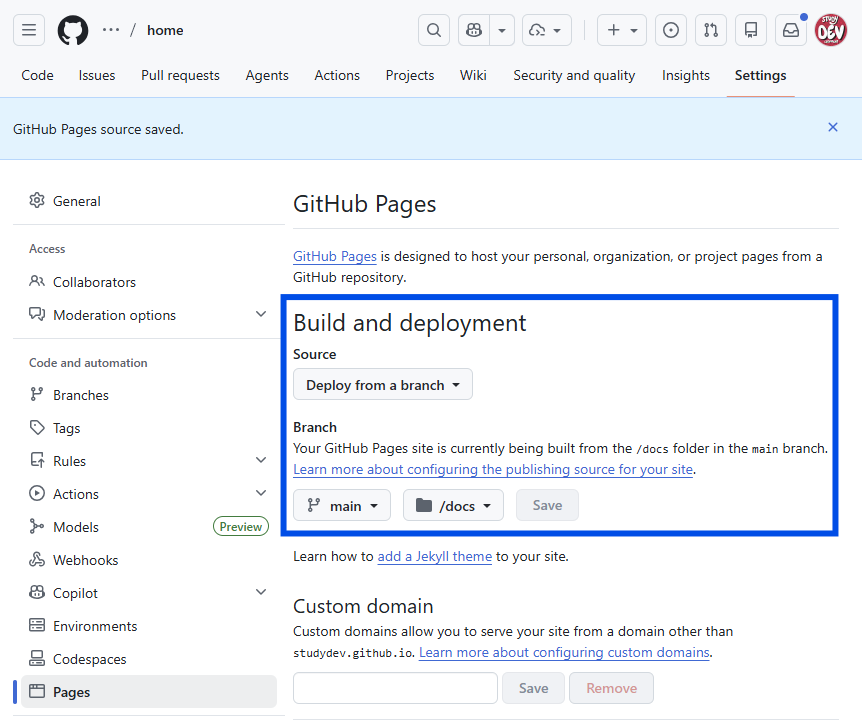
Task: Click the home breadcrumb repository name
Action: pos(165,30)
